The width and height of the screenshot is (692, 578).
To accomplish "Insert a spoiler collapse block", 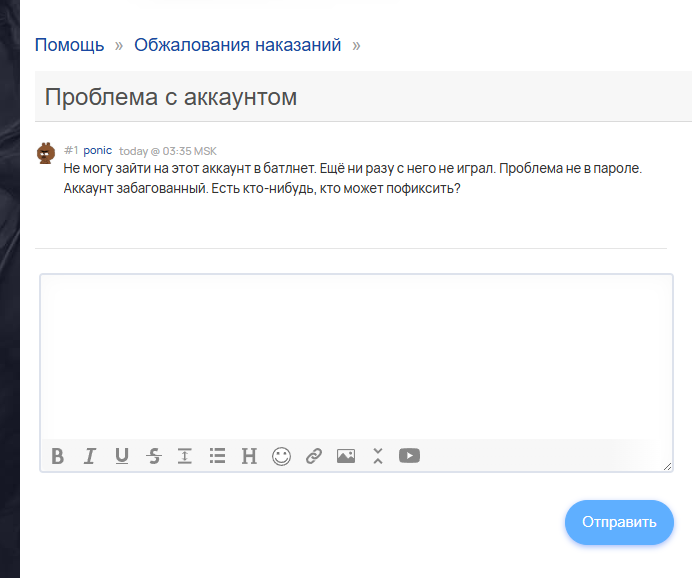I will [x=378, y=456].
